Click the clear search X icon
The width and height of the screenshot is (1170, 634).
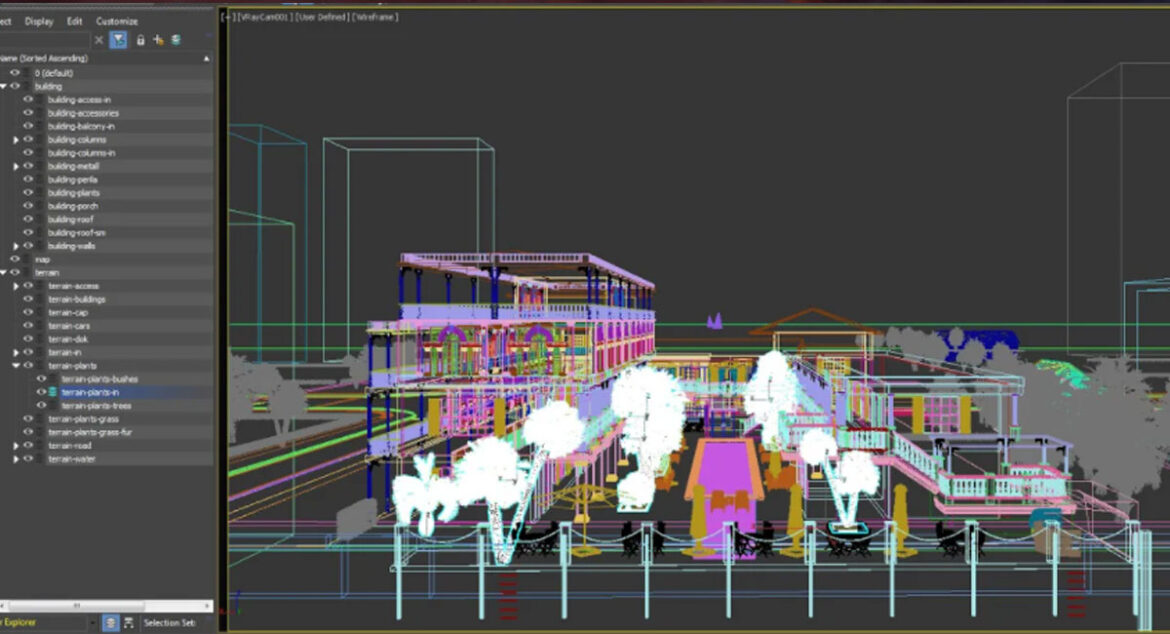pyautogui.click(x=99, y=40)
